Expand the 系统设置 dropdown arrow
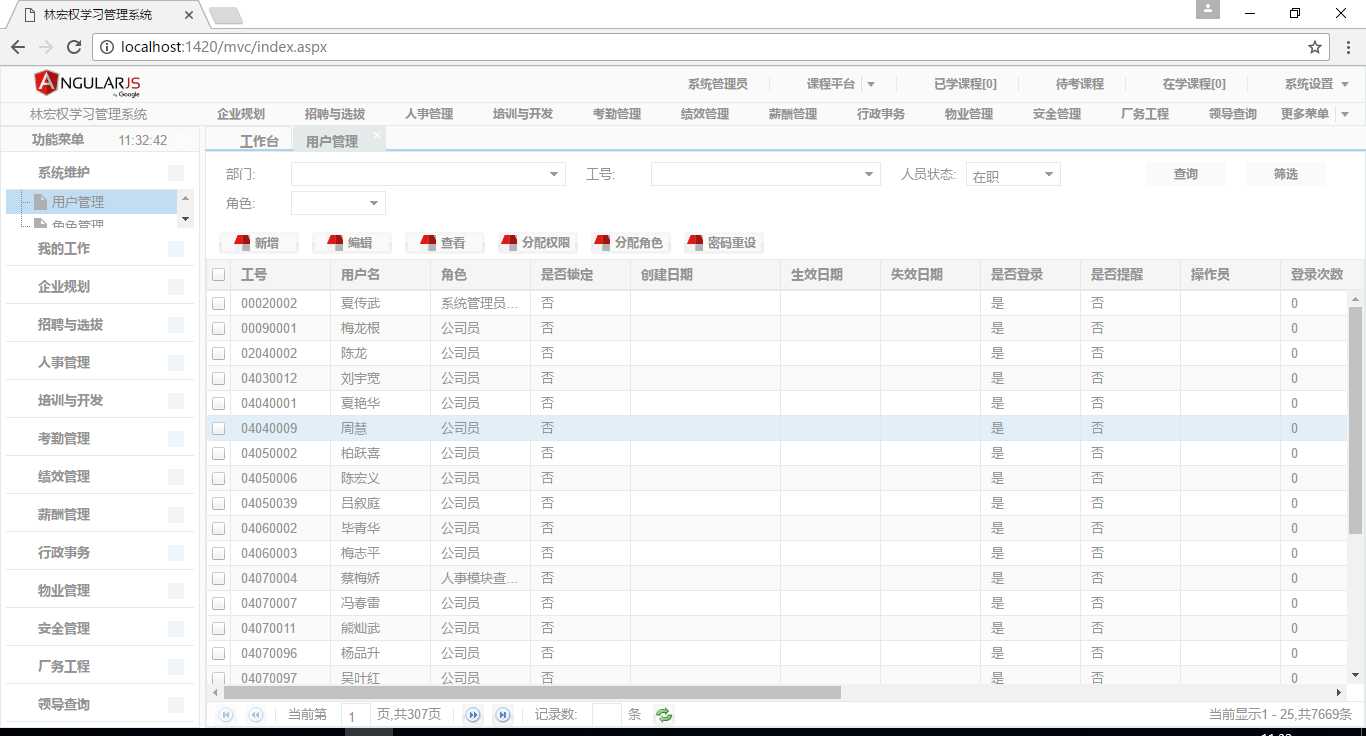The height and width of the screenshot is (736, 1366). (x=1347, y=85)
